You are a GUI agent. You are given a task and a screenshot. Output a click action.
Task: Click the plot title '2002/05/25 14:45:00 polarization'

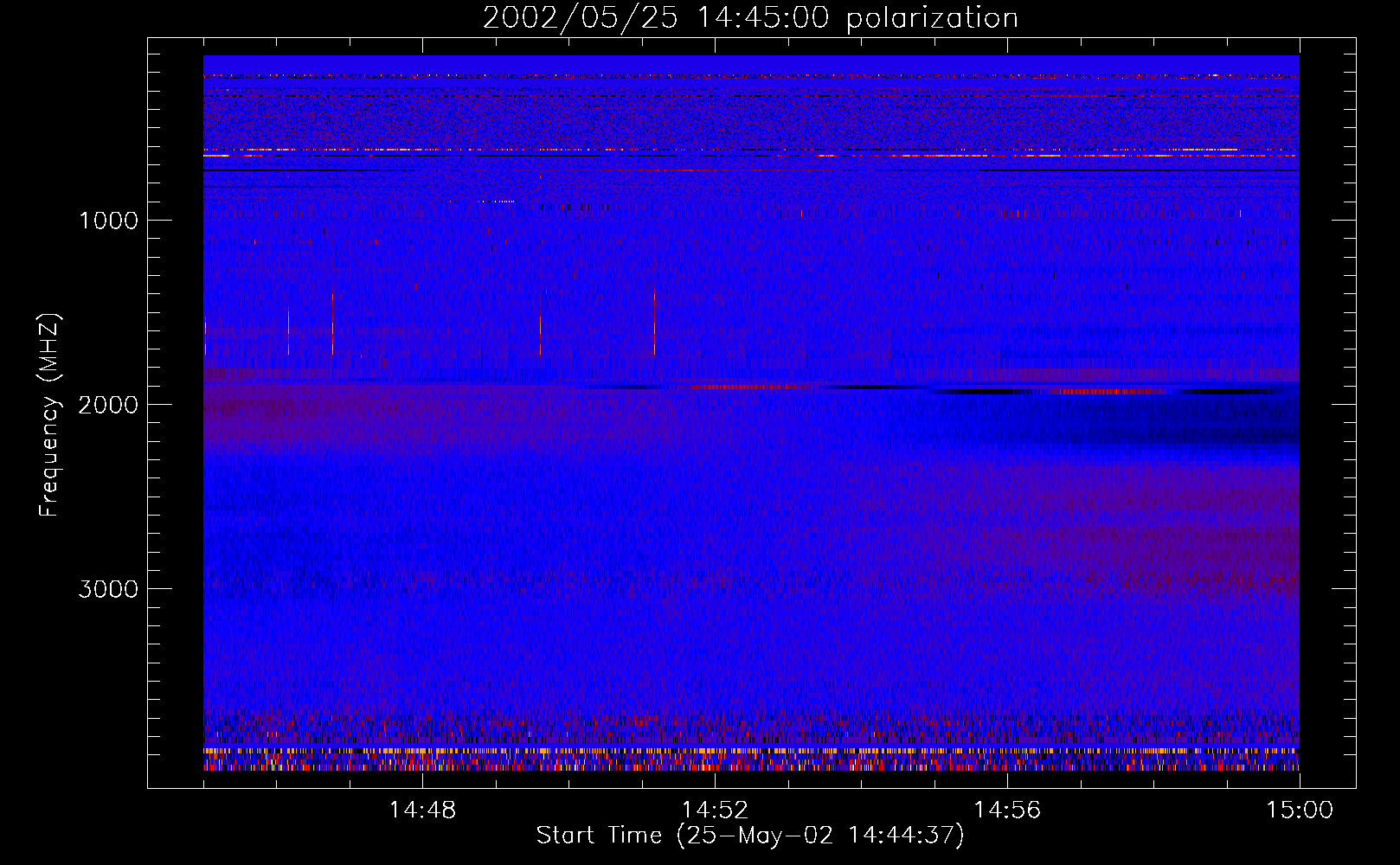(x=750, y=18)
